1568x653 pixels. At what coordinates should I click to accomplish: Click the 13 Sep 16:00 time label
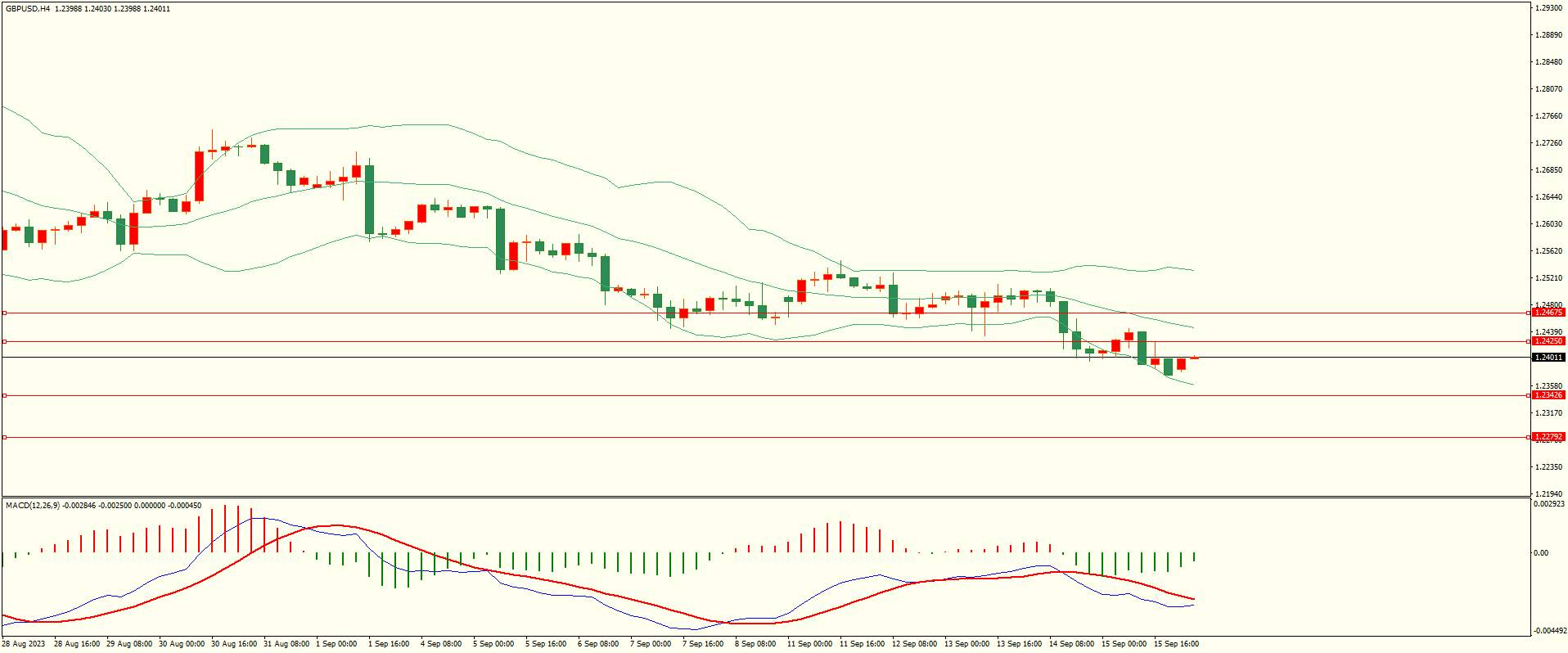pyautogui.click(x=1019, y=644)
